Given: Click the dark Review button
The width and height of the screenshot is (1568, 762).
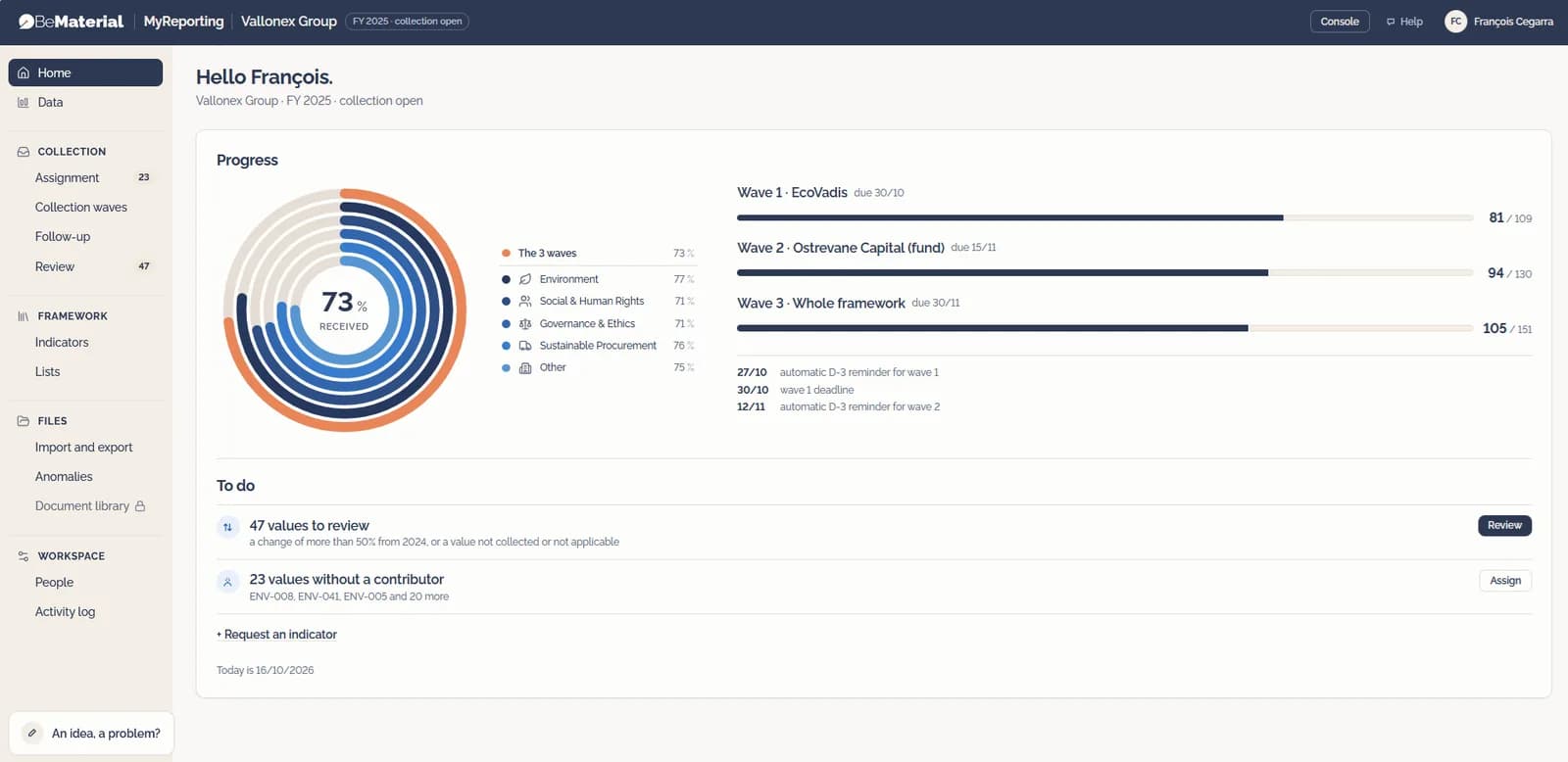Looking at the screenshot, I should pos(1504,526).
